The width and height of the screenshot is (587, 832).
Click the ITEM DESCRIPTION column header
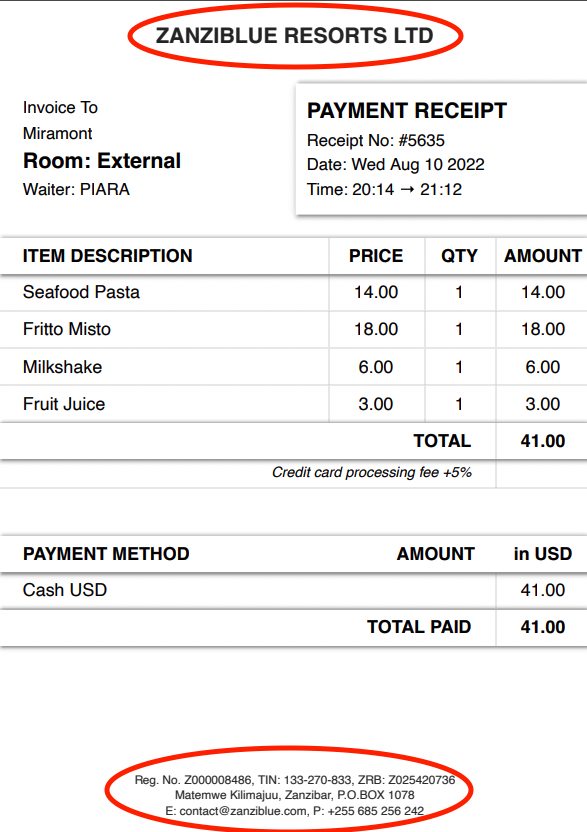click(x=107, y=256)
